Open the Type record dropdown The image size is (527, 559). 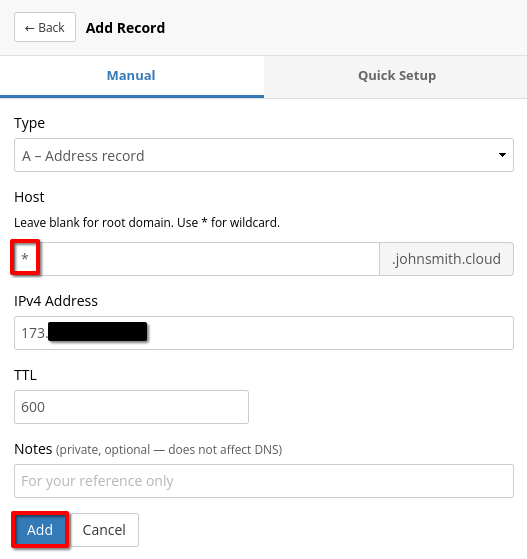click(x=264, y=155)
